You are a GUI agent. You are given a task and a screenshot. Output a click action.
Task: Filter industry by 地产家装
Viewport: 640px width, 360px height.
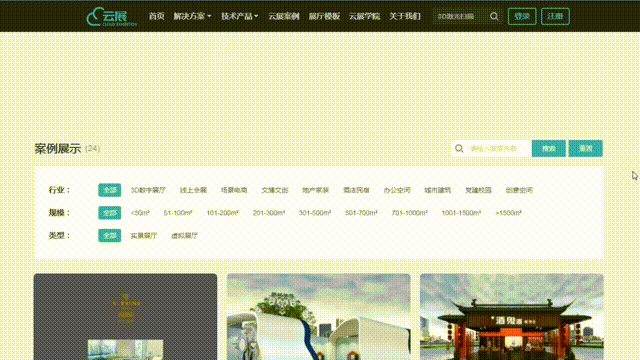[316, 190]
